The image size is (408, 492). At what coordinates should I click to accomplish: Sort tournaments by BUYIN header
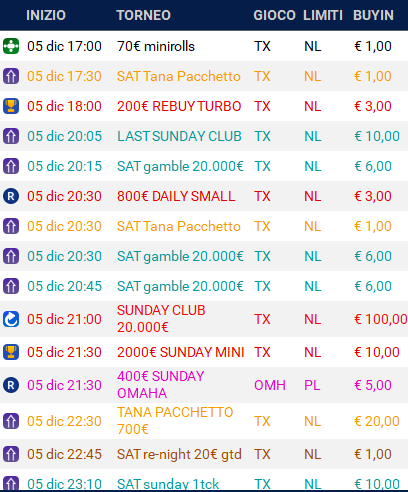373,15
